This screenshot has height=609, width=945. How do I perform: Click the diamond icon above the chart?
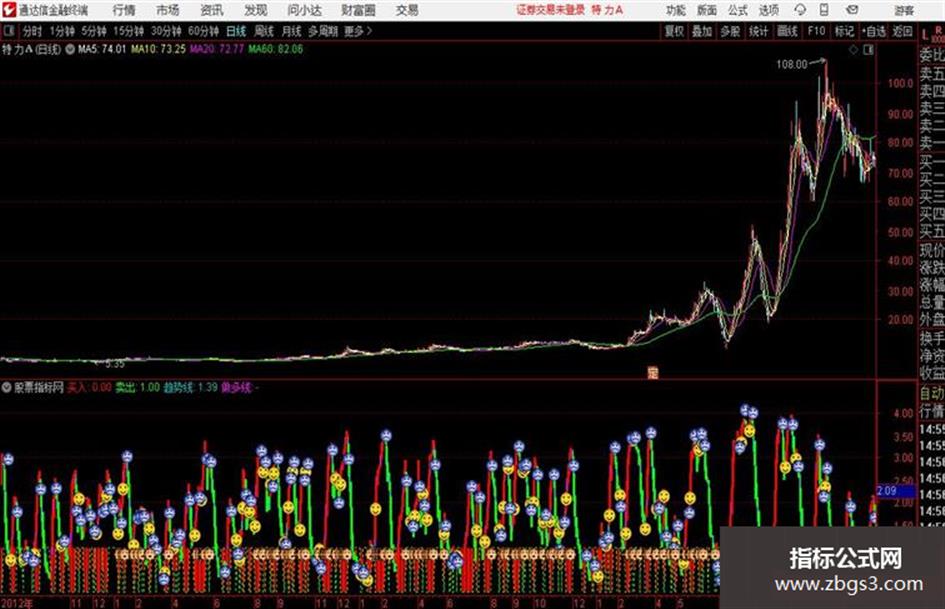click(853, 50)
